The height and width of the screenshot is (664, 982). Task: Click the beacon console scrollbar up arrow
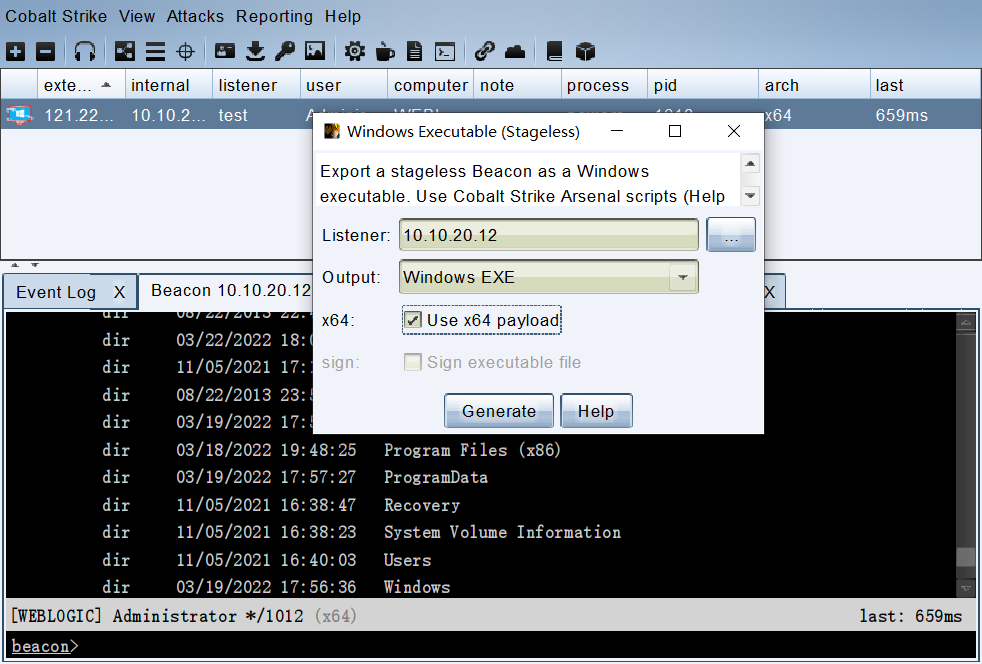click(966, 322)
